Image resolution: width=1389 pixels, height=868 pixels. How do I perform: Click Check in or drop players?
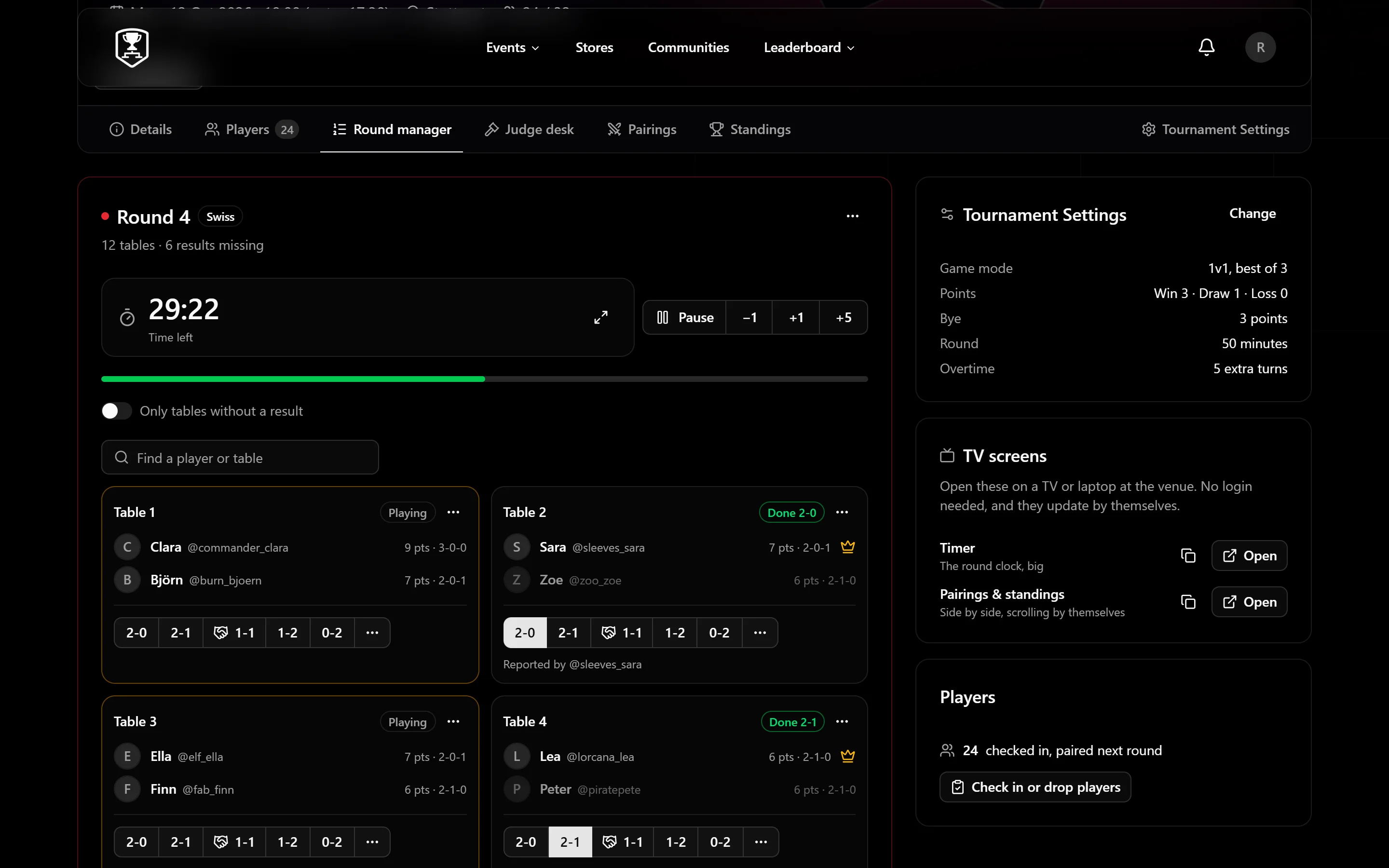pyautogui.click(x=1035, y=787)
